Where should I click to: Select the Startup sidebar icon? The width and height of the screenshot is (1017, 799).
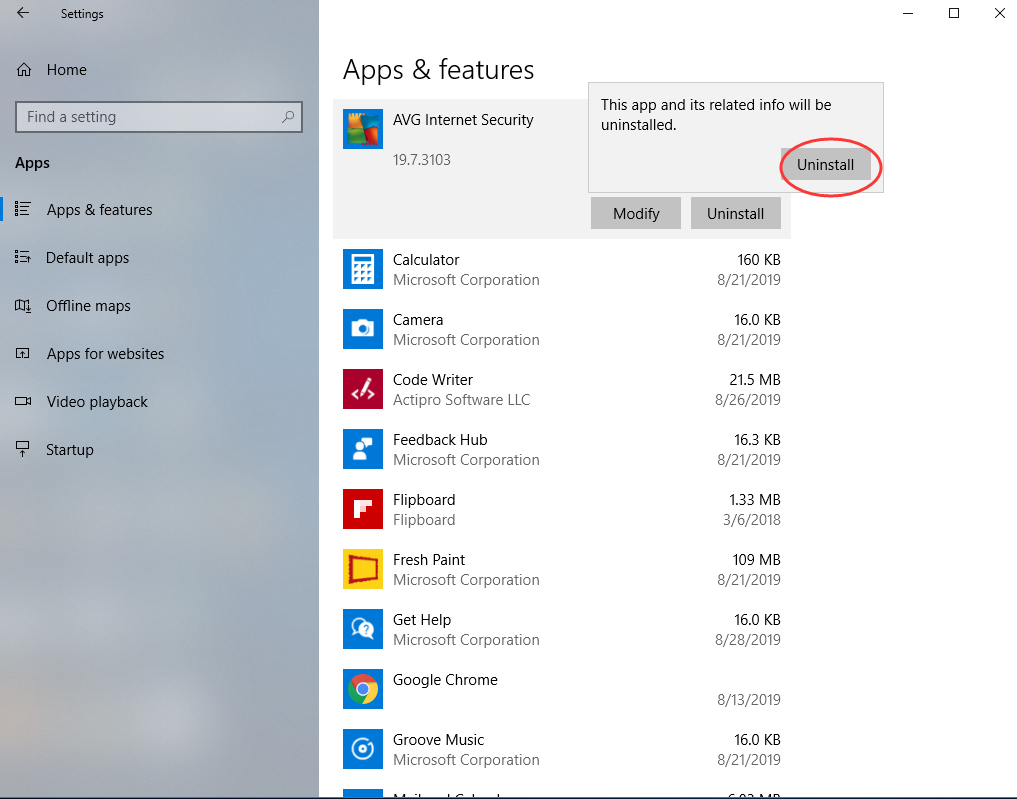[23, 449]
